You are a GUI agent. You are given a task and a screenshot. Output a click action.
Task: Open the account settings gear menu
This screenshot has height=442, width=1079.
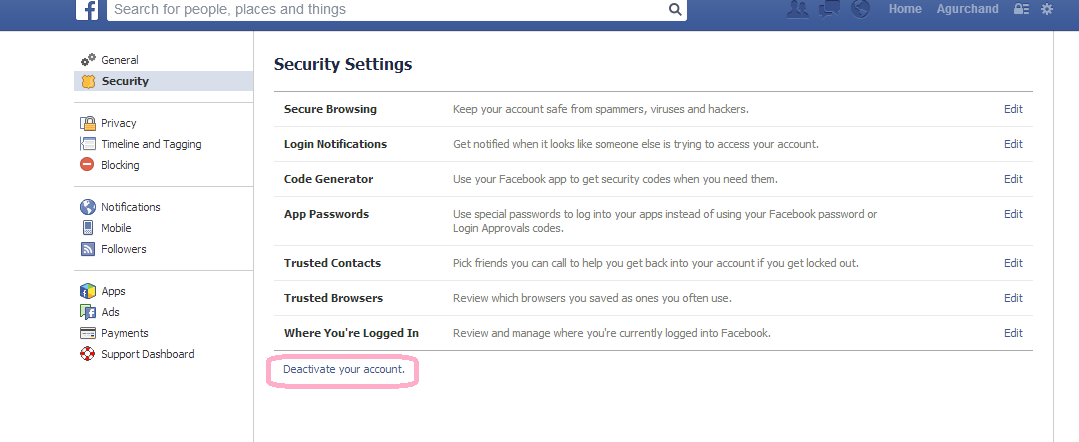[x=1047, y=9]
